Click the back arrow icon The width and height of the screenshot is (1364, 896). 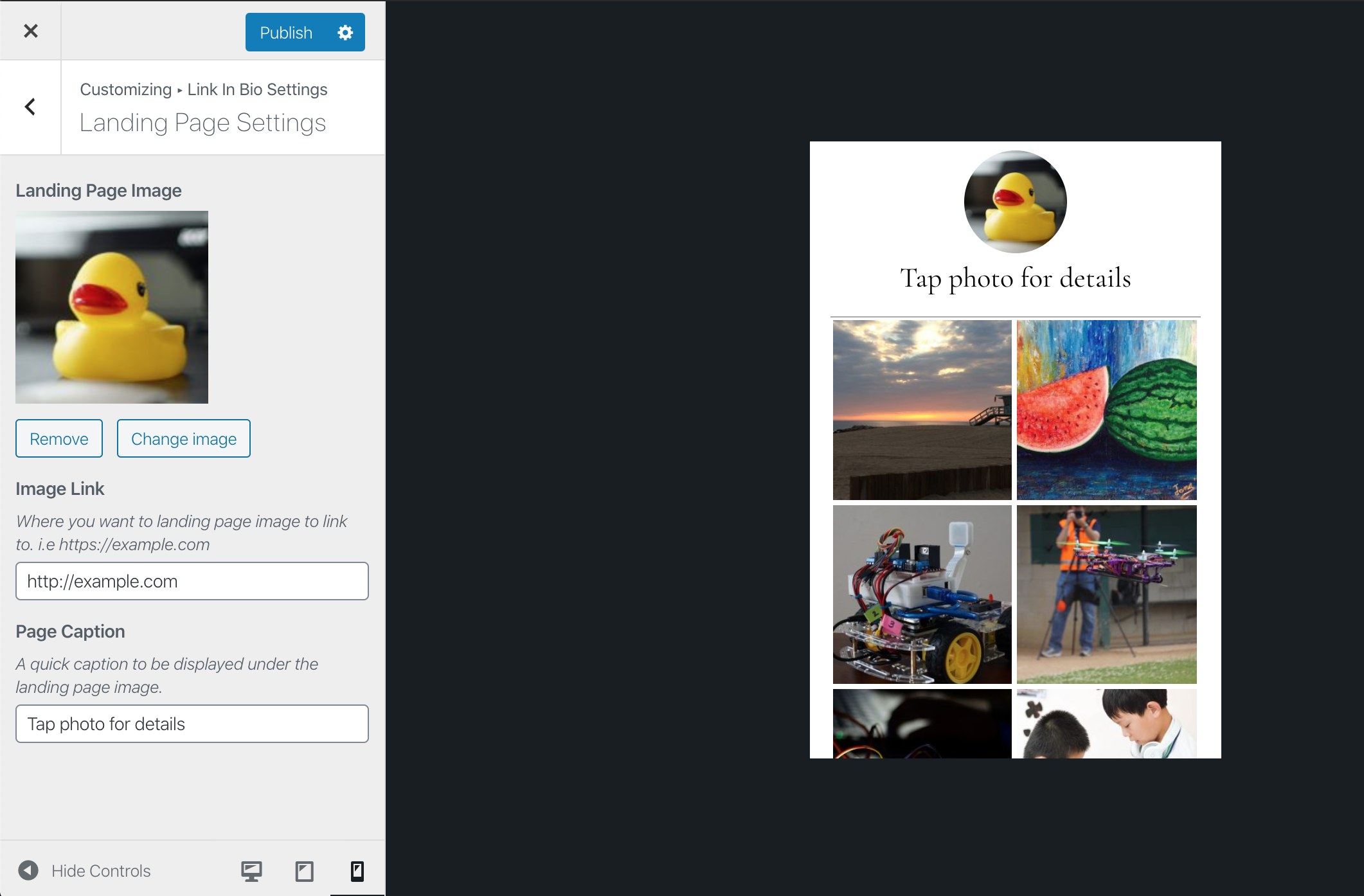pyautogui.click(x=30, y=106)
